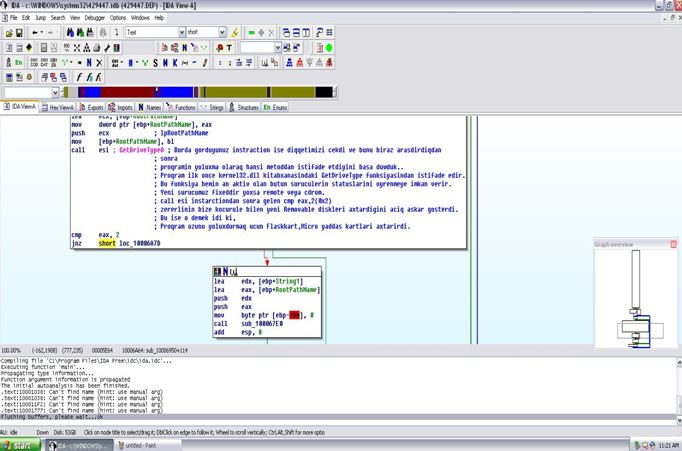
Task: Click the yellow lightning bolt icon
Action: (235, 33)
